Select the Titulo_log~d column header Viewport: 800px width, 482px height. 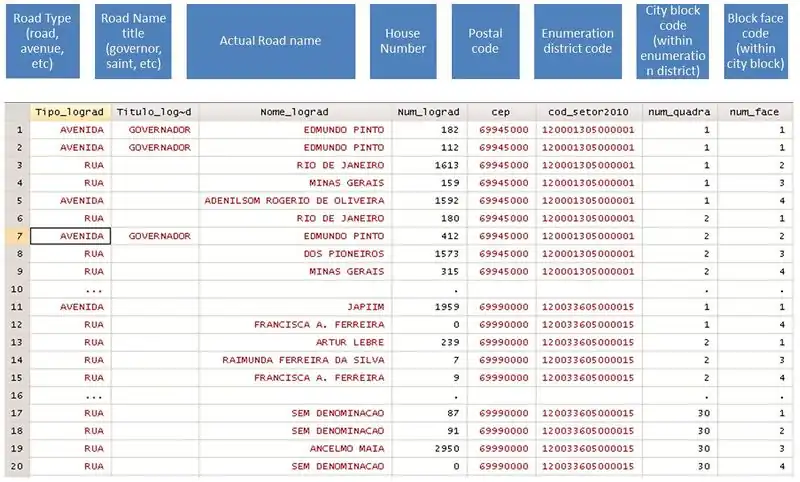point(154,112)
